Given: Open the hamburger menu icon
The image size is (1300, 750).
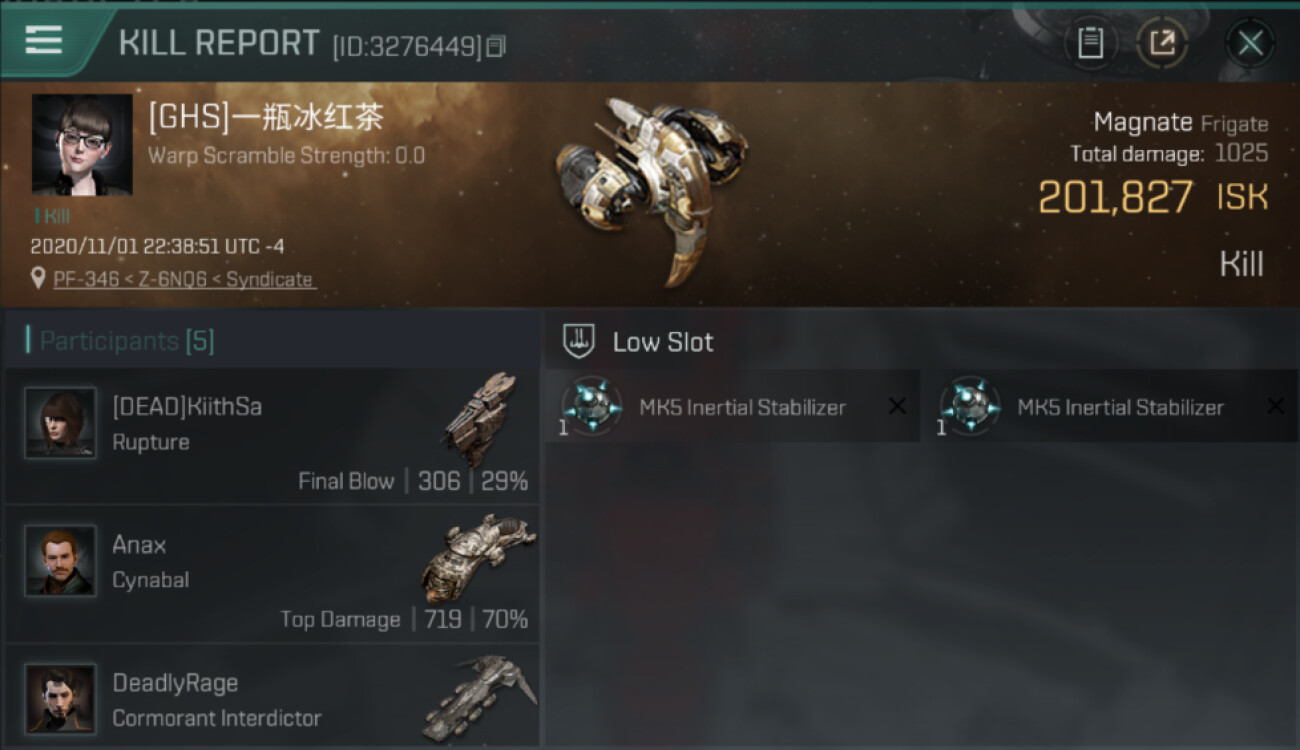Looking at the screenshot, I should pos(44,40).
